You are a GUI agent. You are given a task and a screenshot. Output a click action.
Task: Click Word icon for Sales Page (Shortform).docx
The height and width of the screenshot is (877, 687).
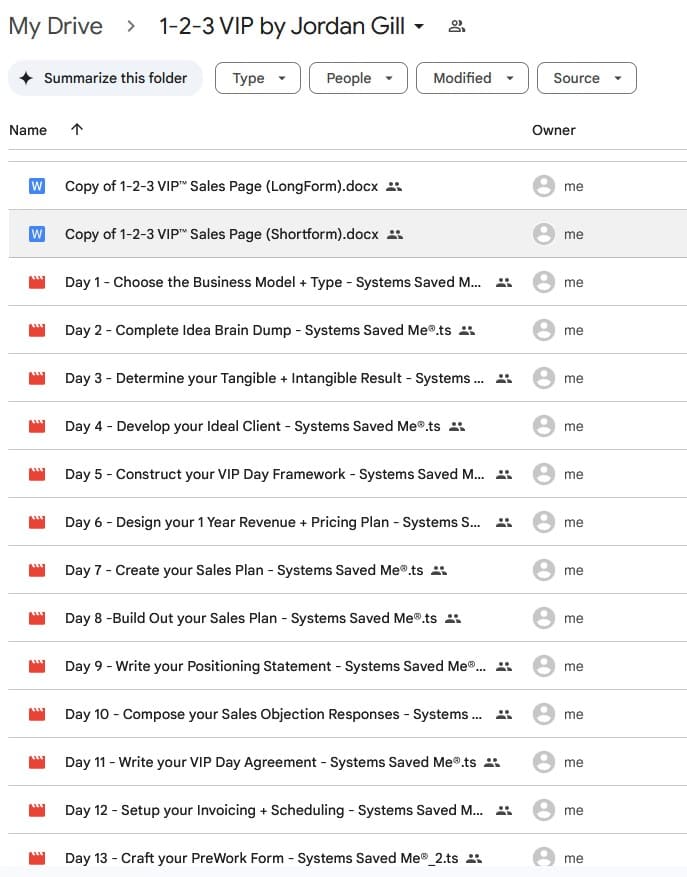(x=38, y=234)
